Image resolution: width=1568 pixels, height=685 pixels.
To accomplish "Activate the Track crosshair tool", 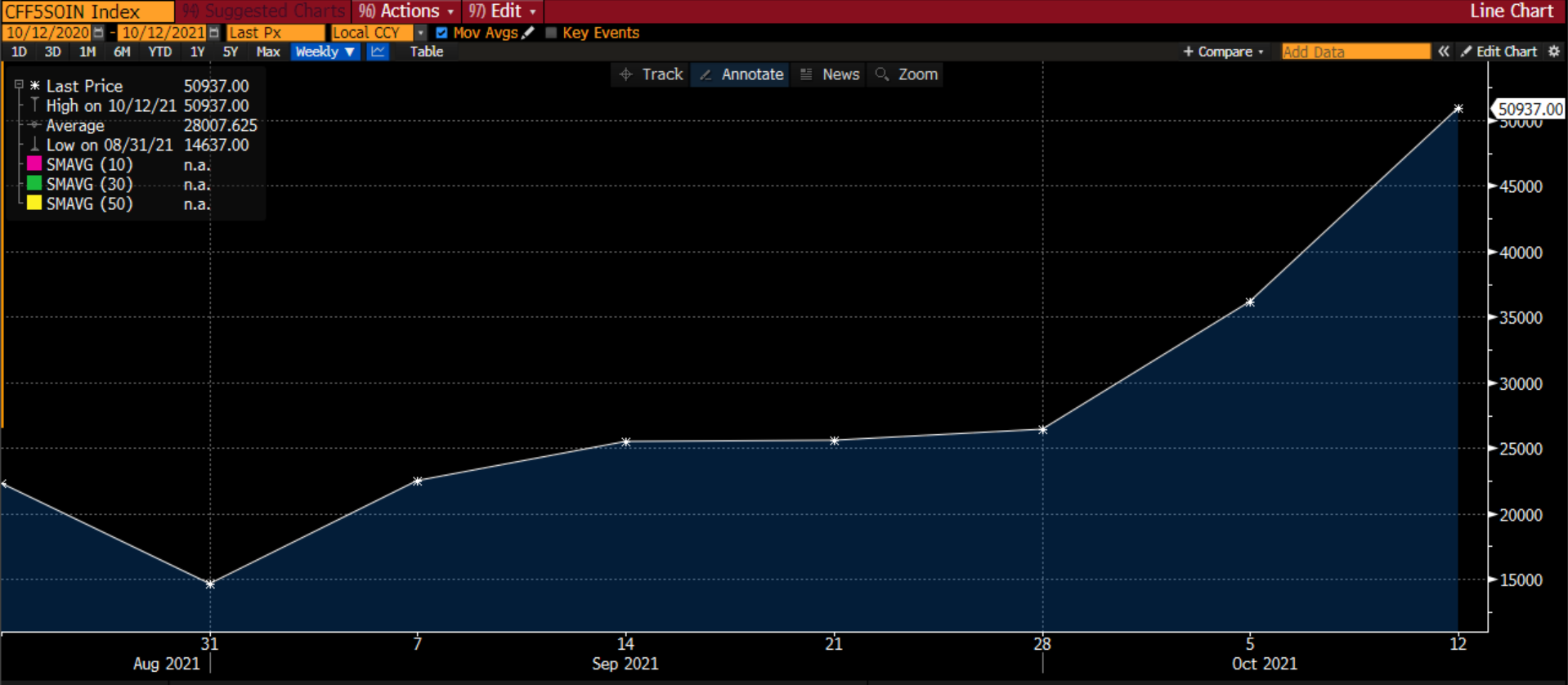I will point(652,74).
